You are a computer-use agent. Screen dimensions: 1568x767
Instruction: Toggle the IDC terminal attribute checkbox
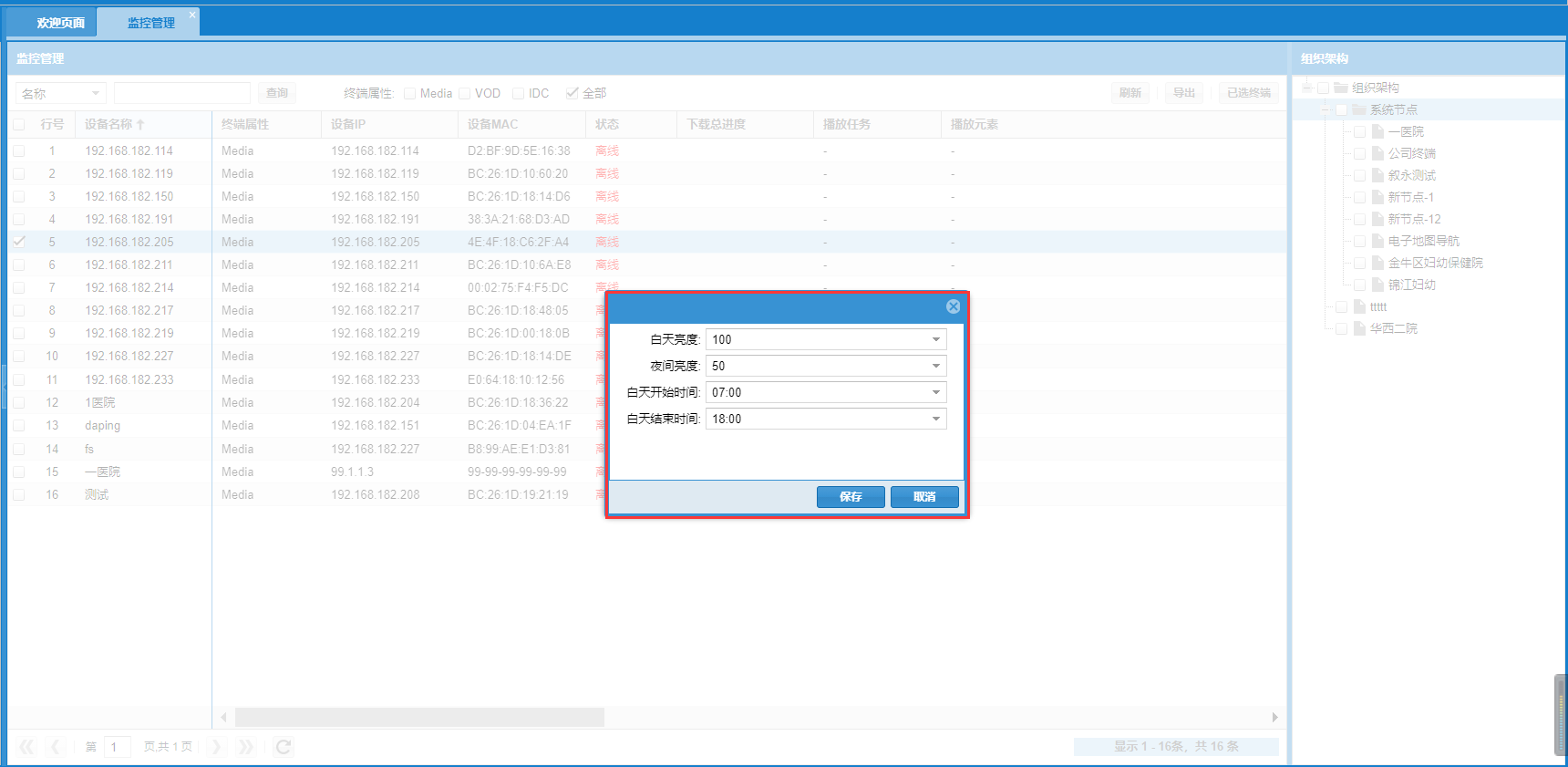519,93
